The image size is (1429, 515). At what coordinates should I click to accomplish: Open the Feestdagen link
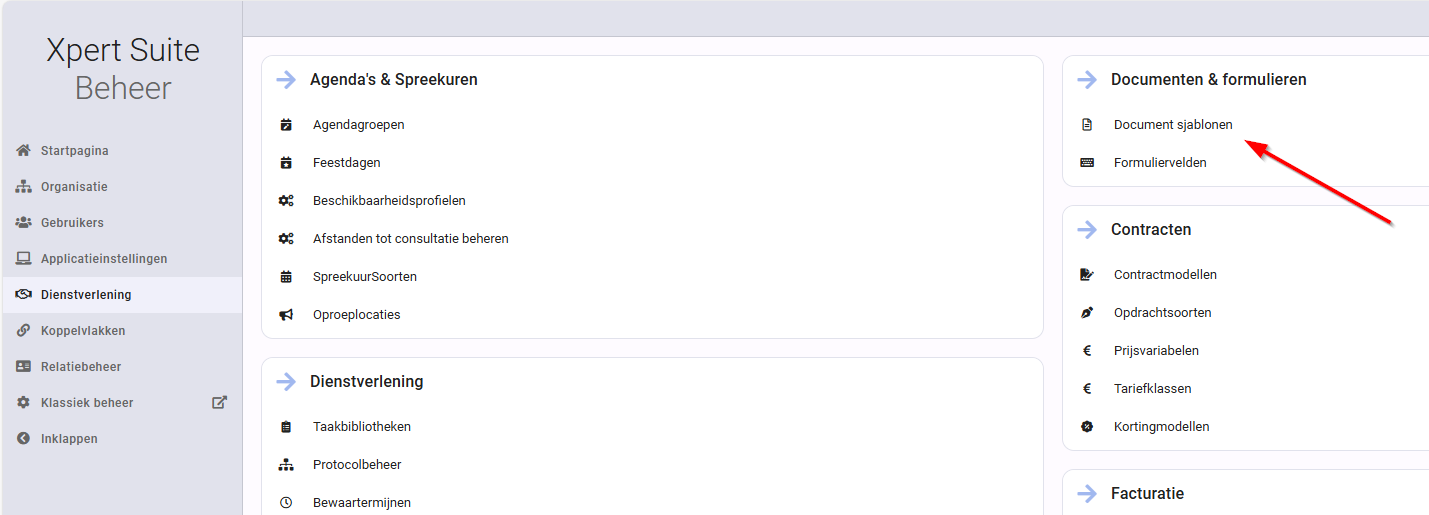tap(347, 163)
